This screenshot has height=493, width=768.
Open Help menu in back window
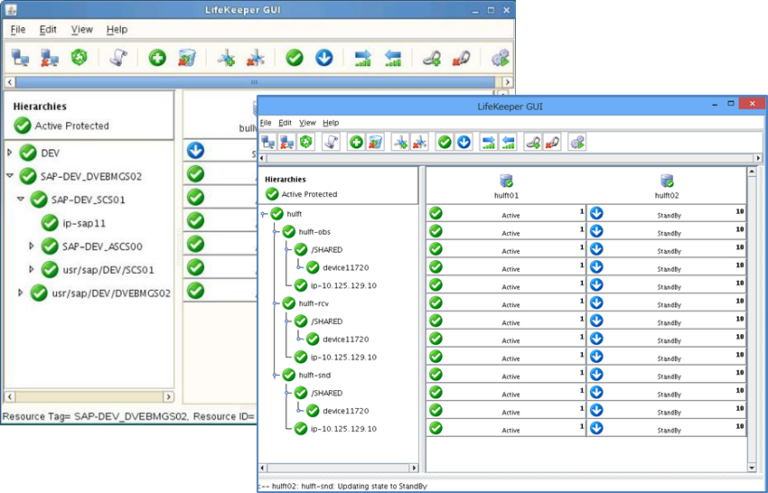point(117,29)
